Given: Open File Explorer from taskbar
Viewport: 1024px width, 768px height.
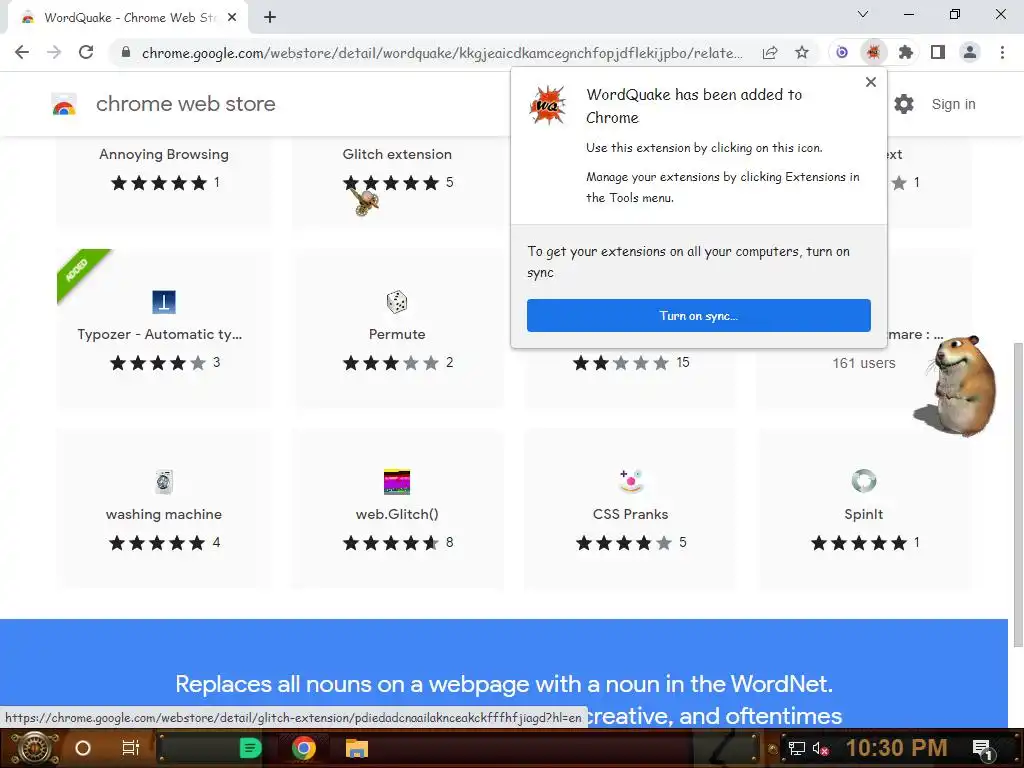Looking at the screenshot, I should click(357, 748).
